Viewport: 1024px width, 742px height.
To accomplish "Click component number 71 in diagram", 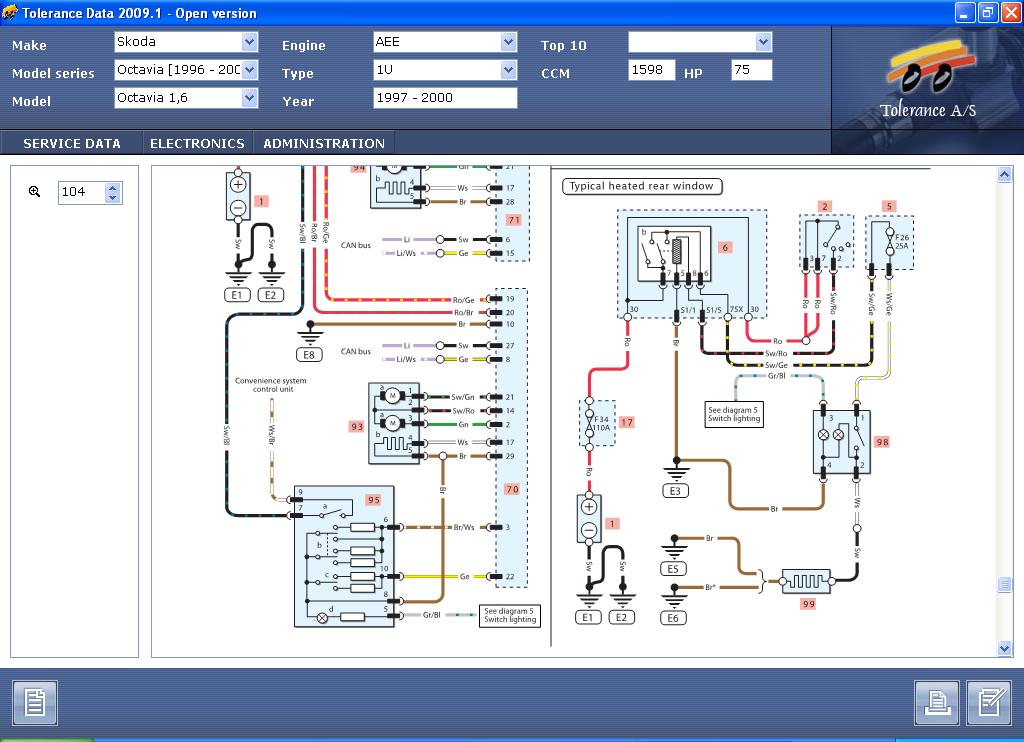I will [514, 220].
